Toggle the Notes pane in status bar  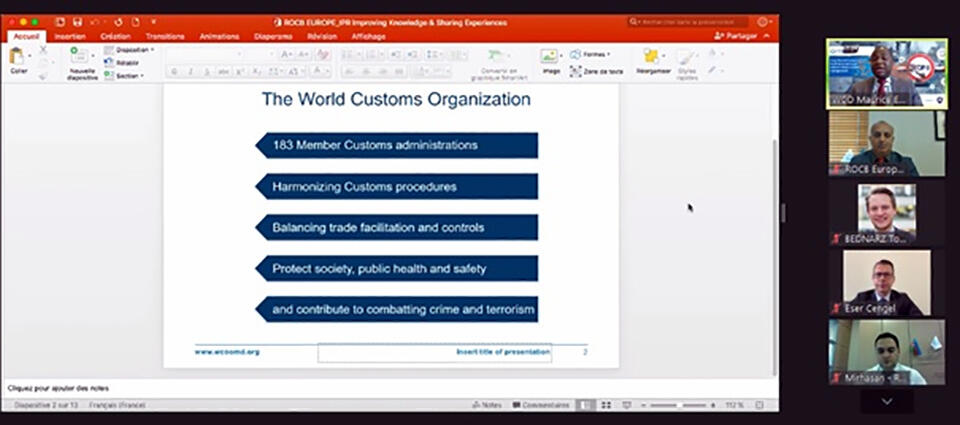click(x=487, y=405)
